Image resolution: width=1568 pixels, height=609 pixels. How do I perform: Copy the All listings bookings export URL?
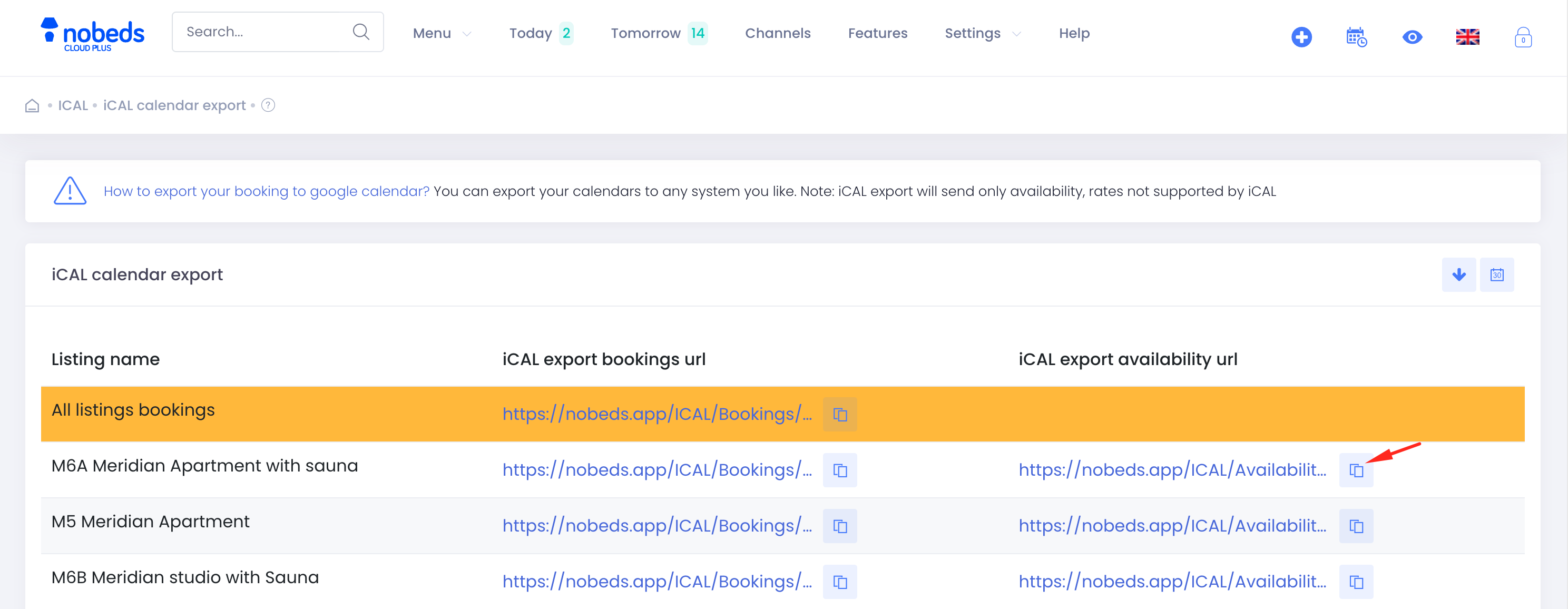click(x=839, y=414)
